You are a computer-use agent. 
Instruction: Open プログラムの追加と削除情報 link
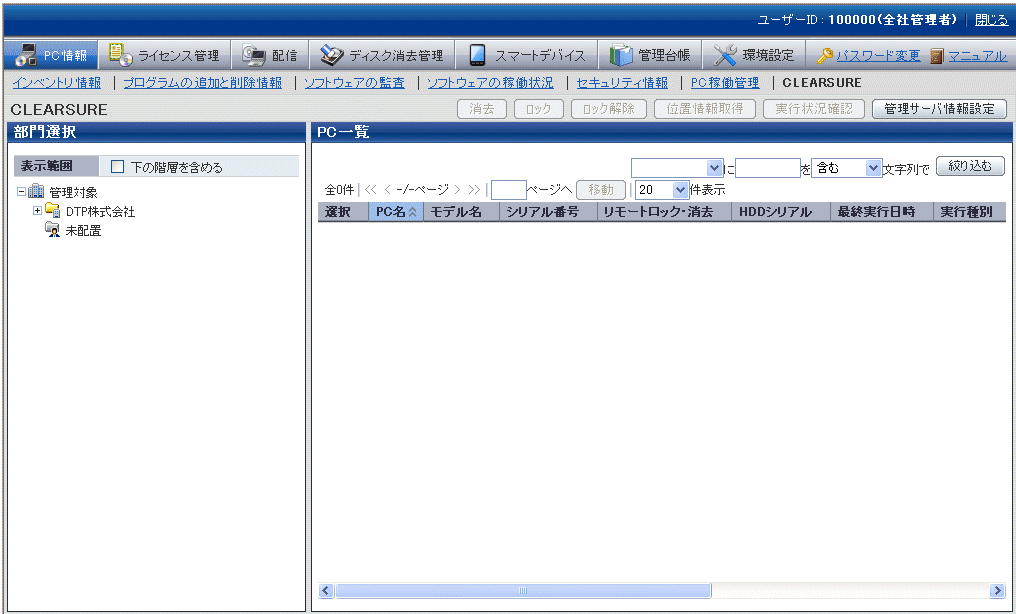(203, 83)
